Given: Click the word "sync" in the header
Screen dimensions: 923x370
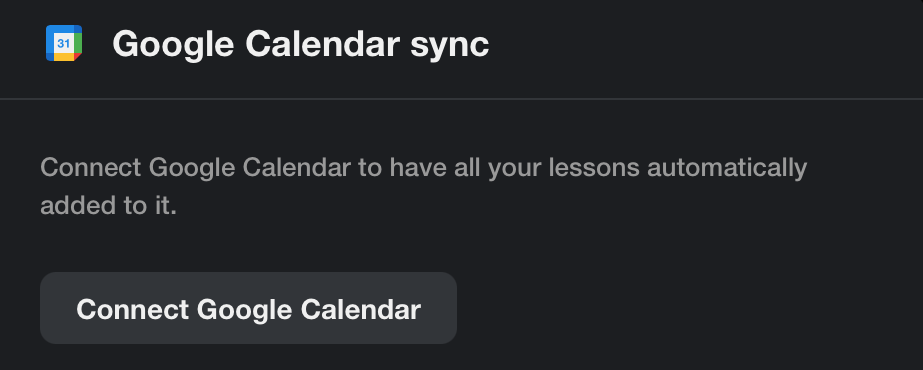Looking at the screenshot, I should [x=449, y=46].
